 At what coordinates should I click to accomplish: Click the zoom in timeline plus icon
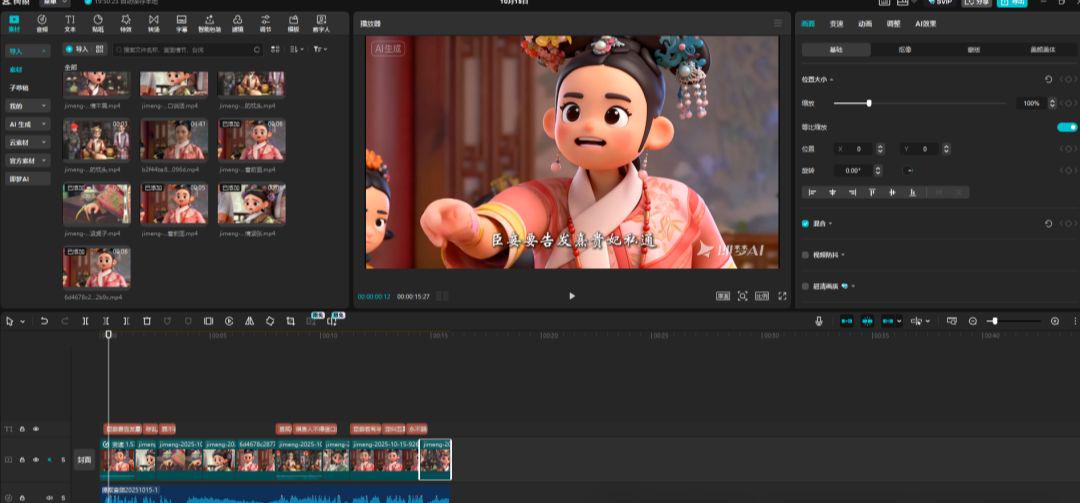[x=1055, y=321]
